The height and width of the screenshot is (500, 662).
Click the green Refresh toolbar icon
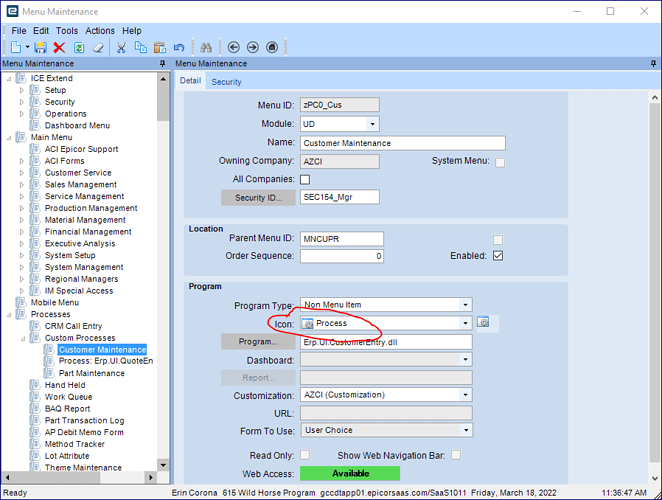78,47
